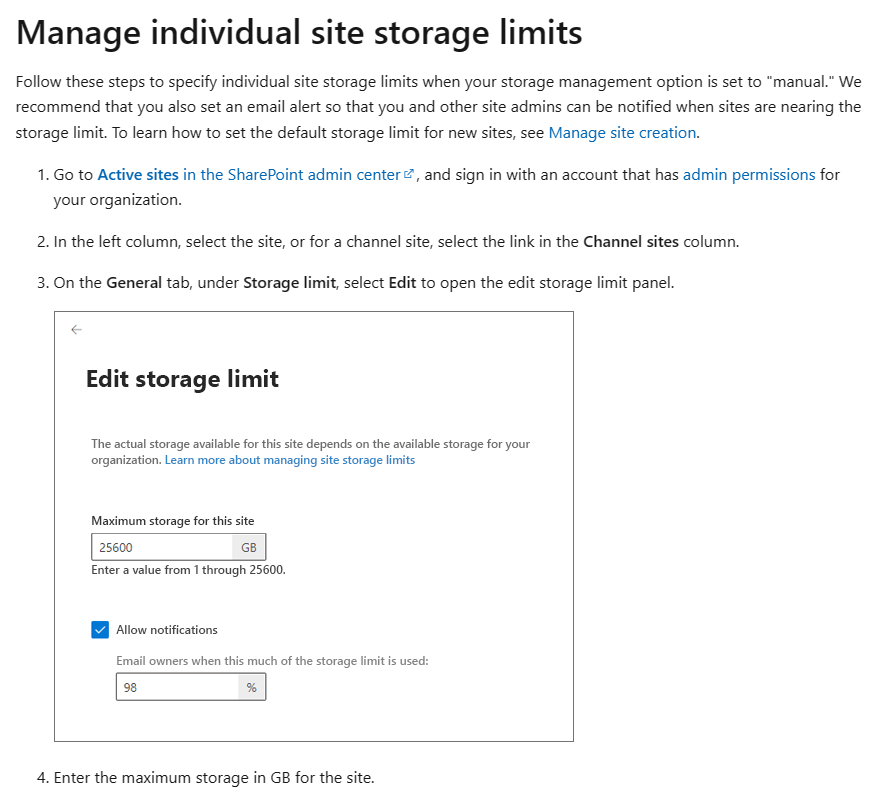Uncheck the Allow notifications checkbox
880x796 pixels.
point(100,630)
